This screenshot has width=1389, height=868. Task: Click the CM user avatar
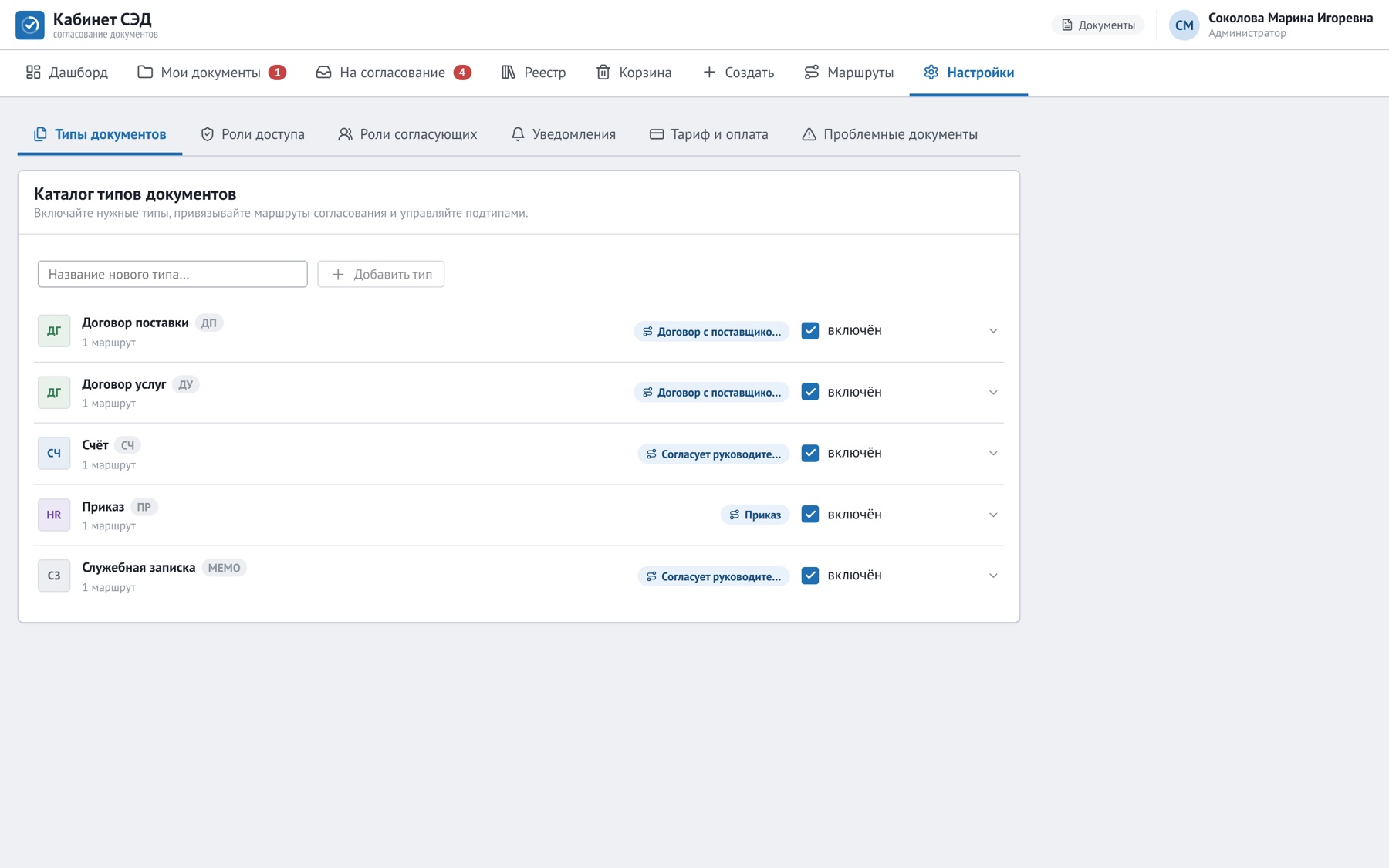point(1184,25)
